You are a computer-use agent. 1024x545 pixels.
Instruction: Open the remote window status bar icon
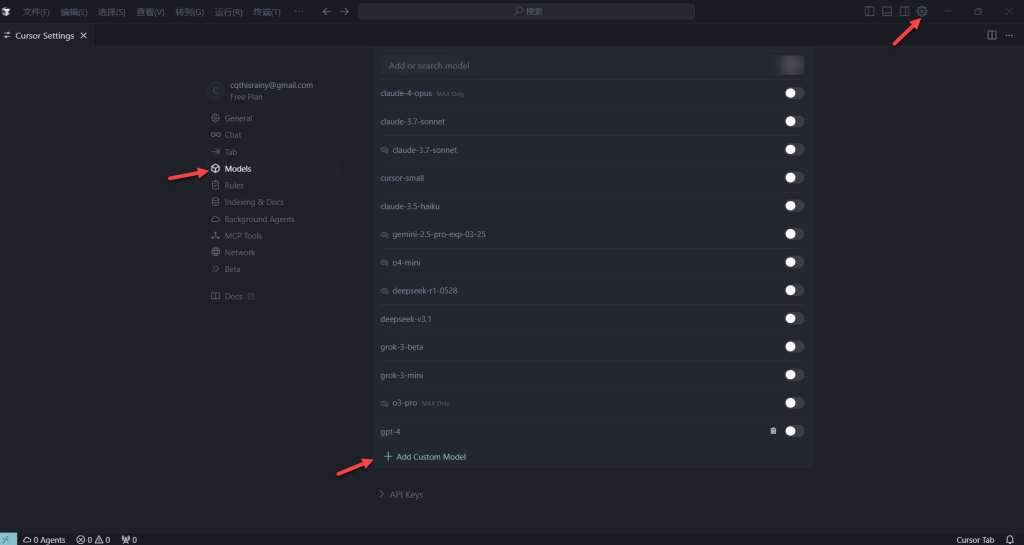click(8, 539)
